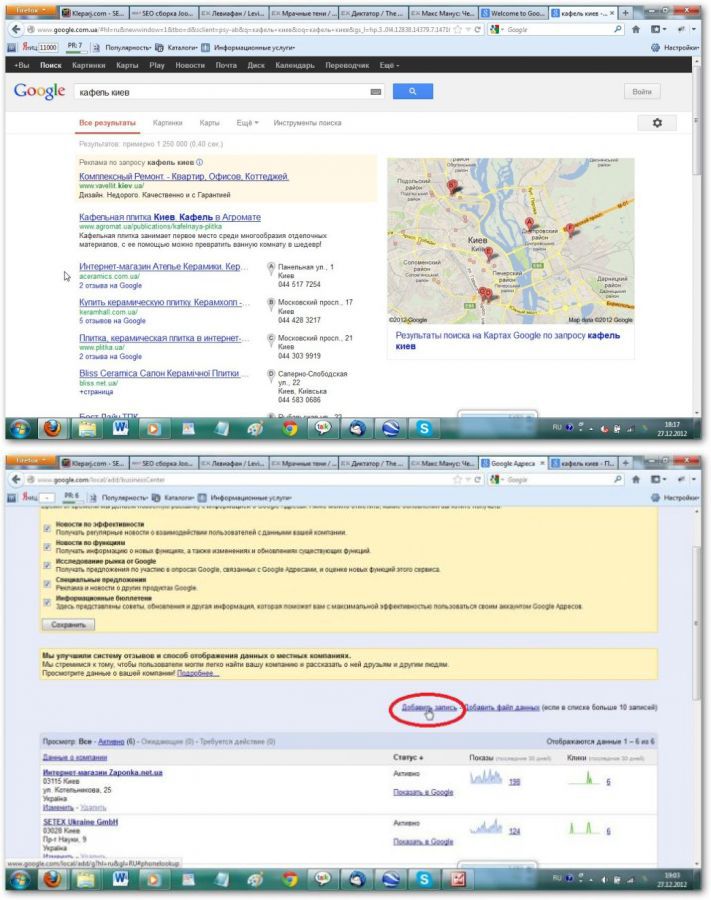Click map marker A on Kiev map
Screen dimensions: 711x900
tap(529, 223)
